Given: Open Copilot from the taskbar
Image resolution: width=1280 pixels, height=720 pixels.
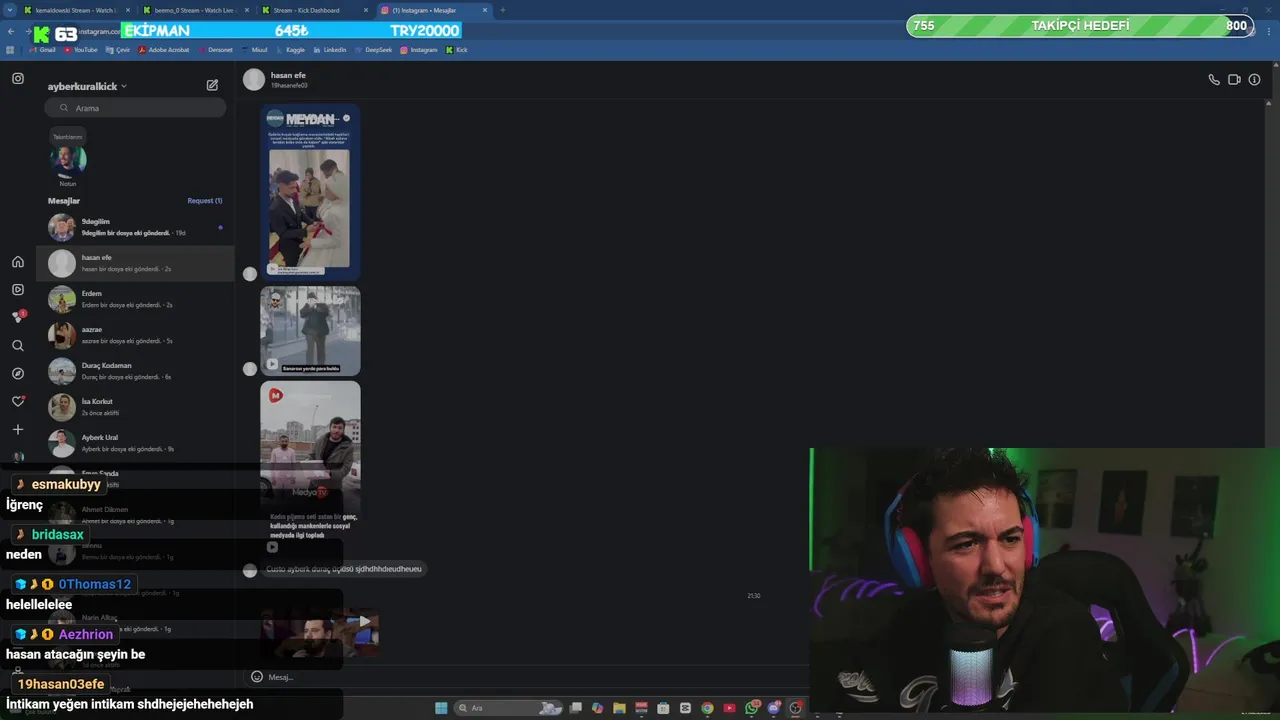Looking at the screenshot, I should [x=597, y=708].
